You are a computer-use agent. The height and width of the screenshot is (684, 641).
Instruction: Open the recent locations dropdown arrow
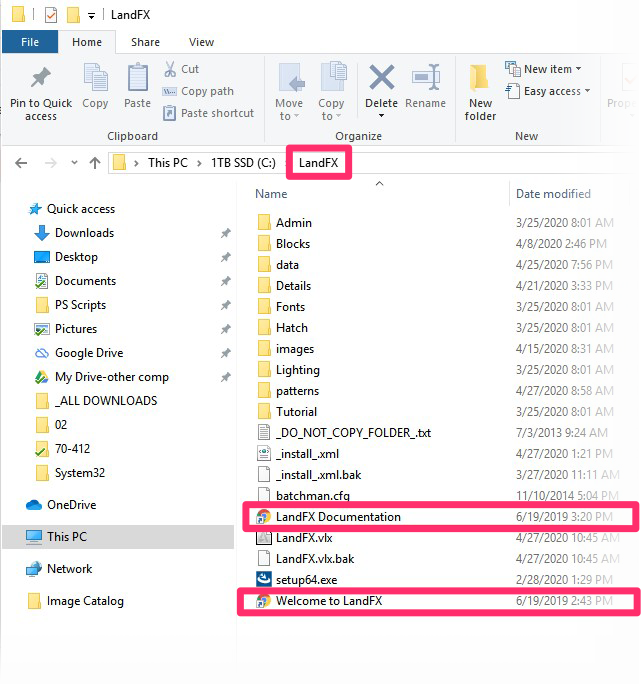coord(74,163)
